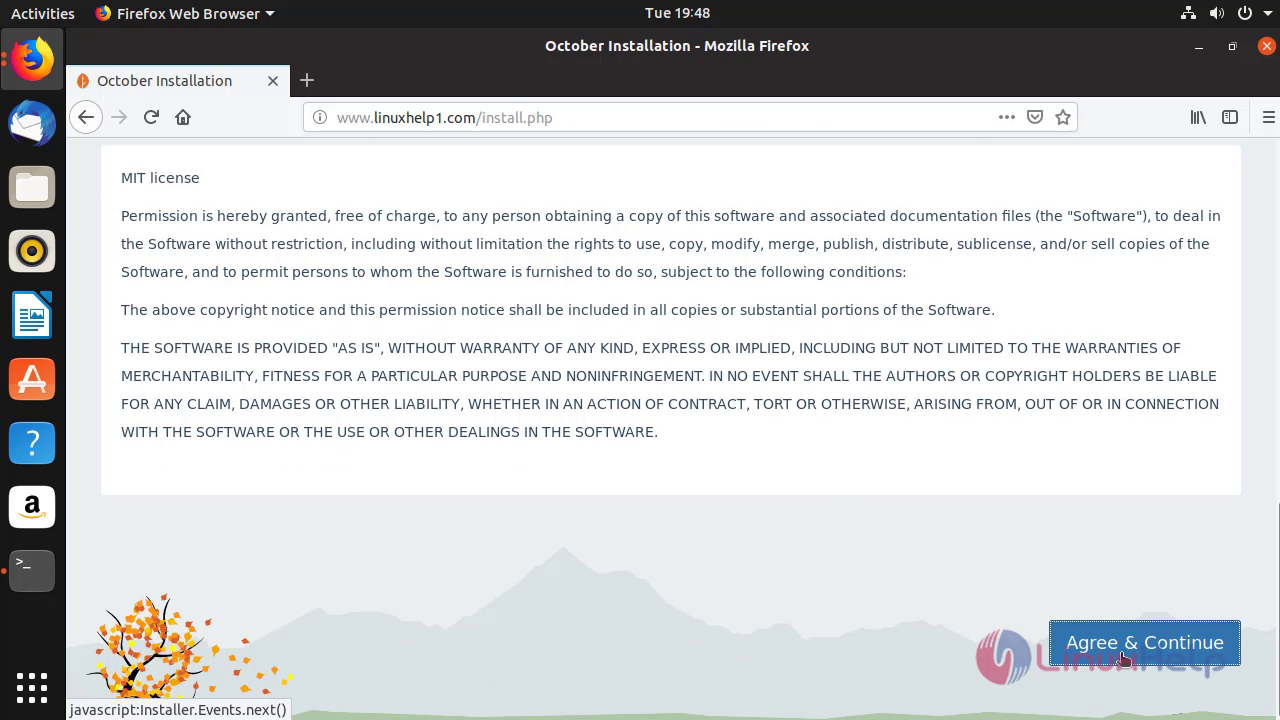
Task: Close the Firefox window
Action: point(1266,46)
